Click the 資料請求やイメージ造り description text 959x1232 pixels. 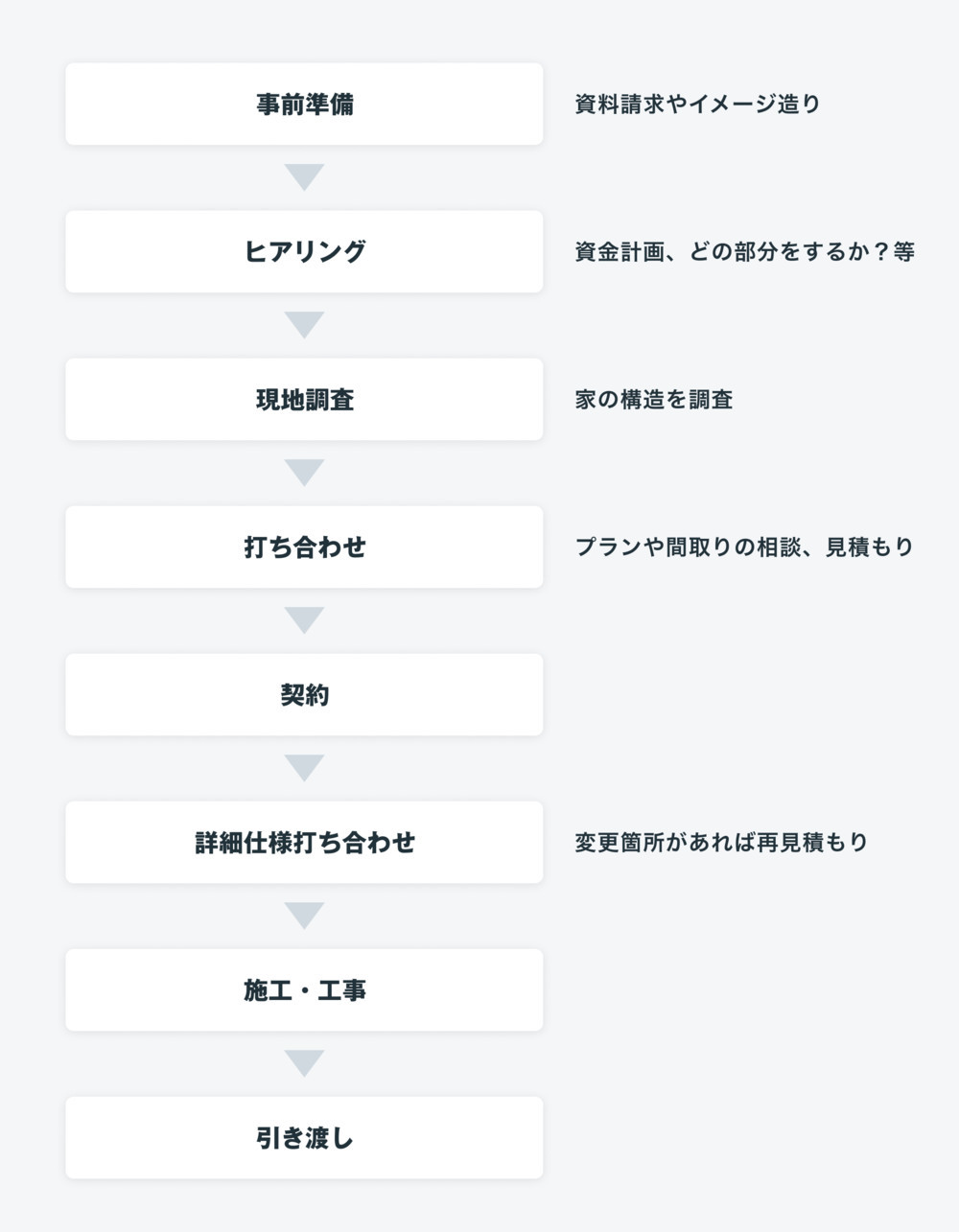(697, 105)
